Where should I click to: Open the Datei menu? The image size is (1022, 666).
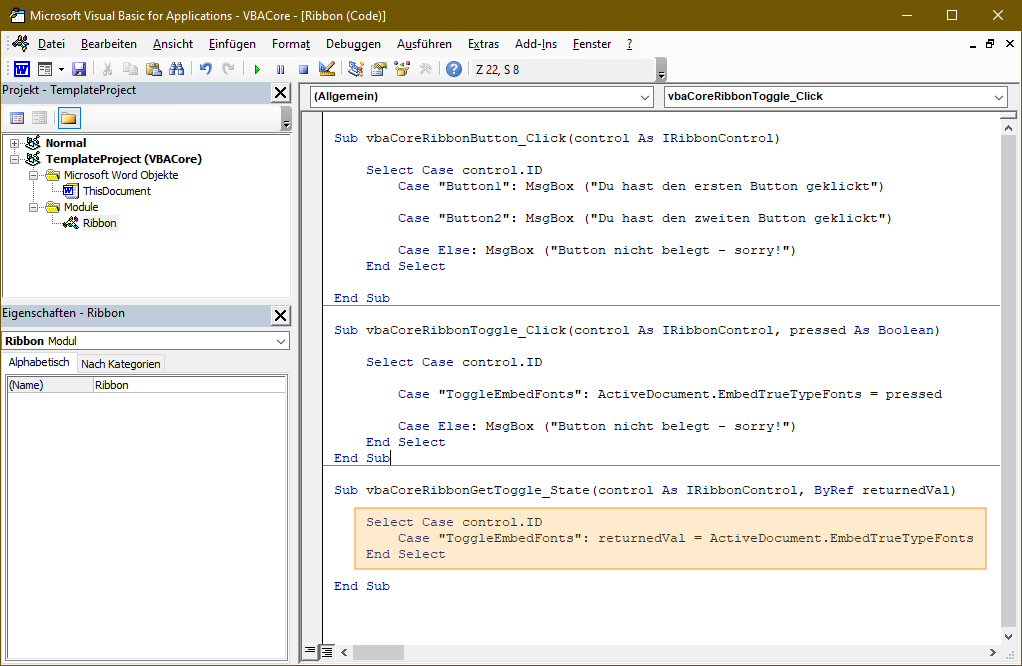click(x=51, y=44)
